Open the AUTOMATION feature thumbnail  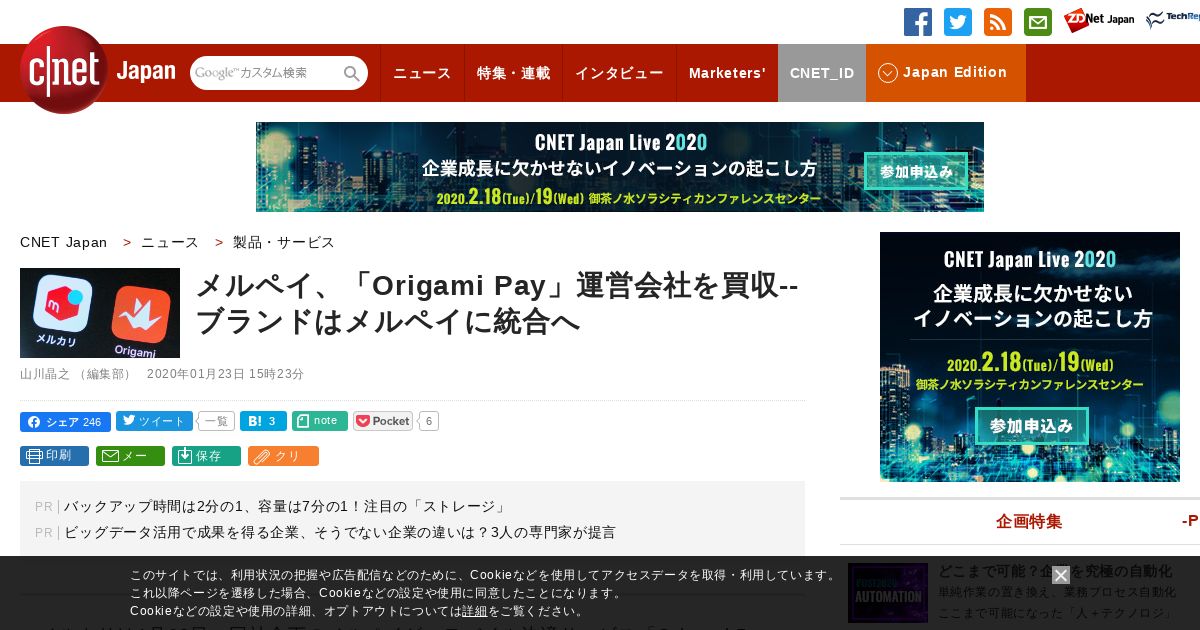click(888, 593)
